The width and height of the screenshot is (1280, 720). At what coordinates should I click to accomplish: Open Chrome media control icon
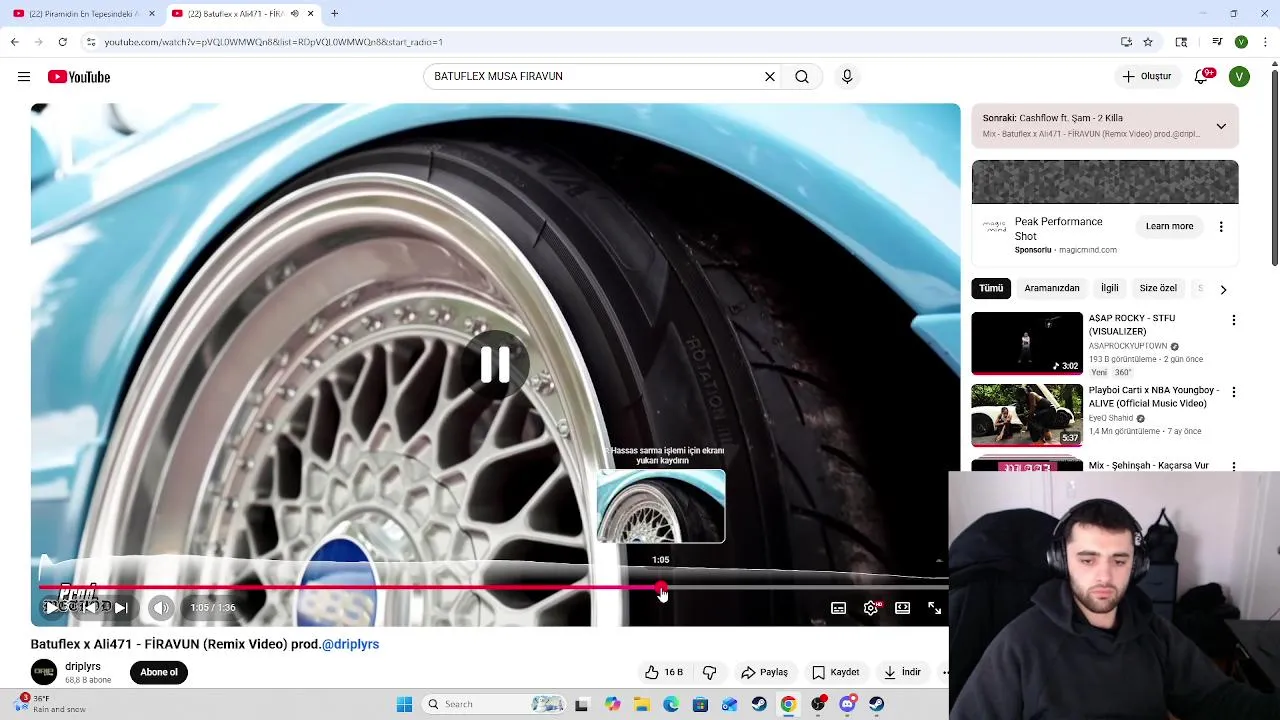(x=1217, y=42)
